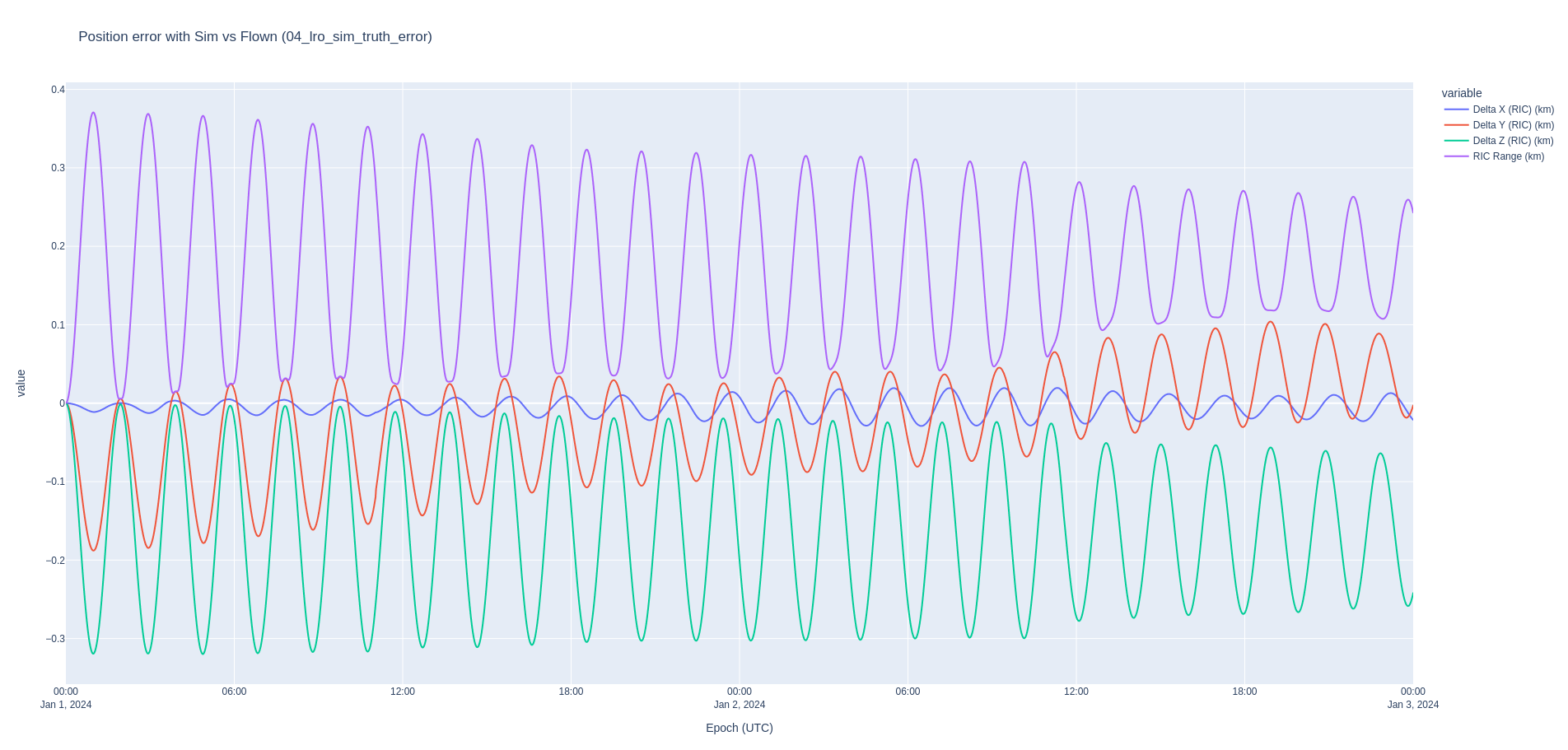Click the x-axis label 00:00 Jan 2, 2024
1568x750 pixels.
pyautogui.click(x=740, y=698)
